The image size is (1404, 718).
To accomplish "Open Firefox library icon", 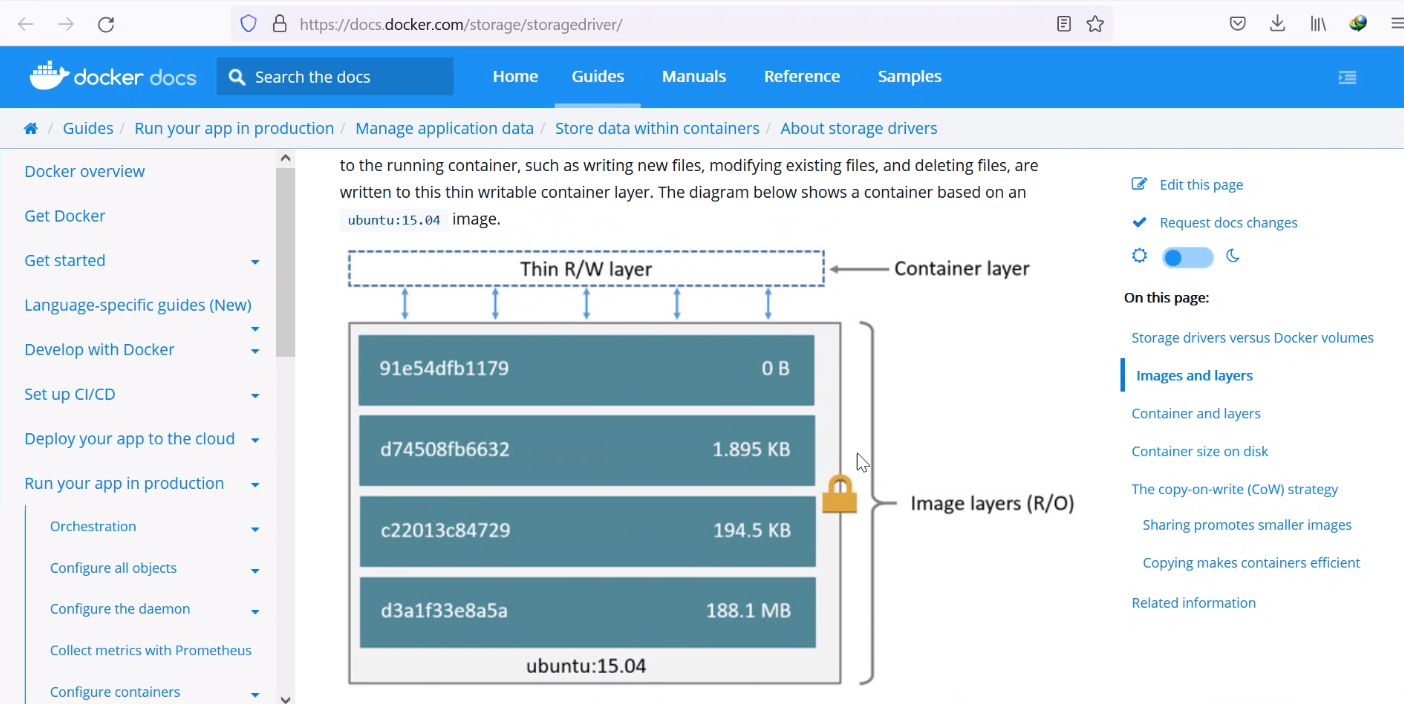I will (x=1318, y=24).
